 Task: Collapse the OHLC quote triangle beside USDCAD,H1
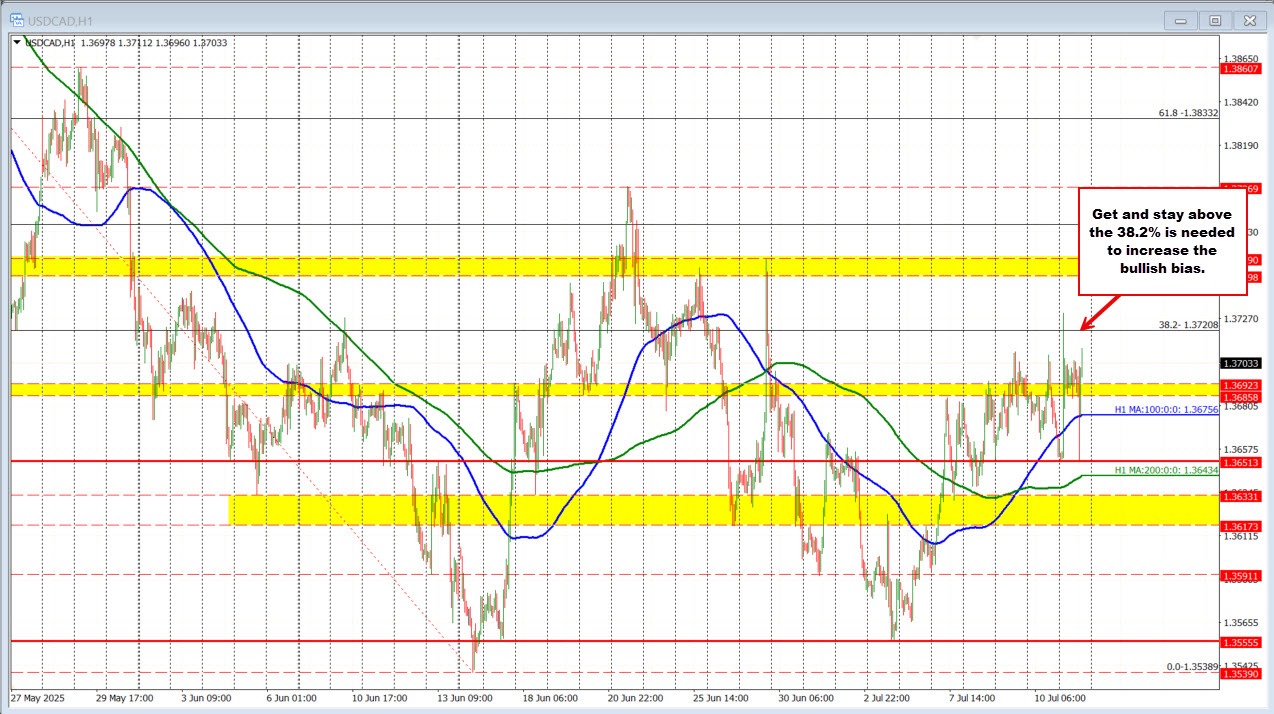(16, 43)
